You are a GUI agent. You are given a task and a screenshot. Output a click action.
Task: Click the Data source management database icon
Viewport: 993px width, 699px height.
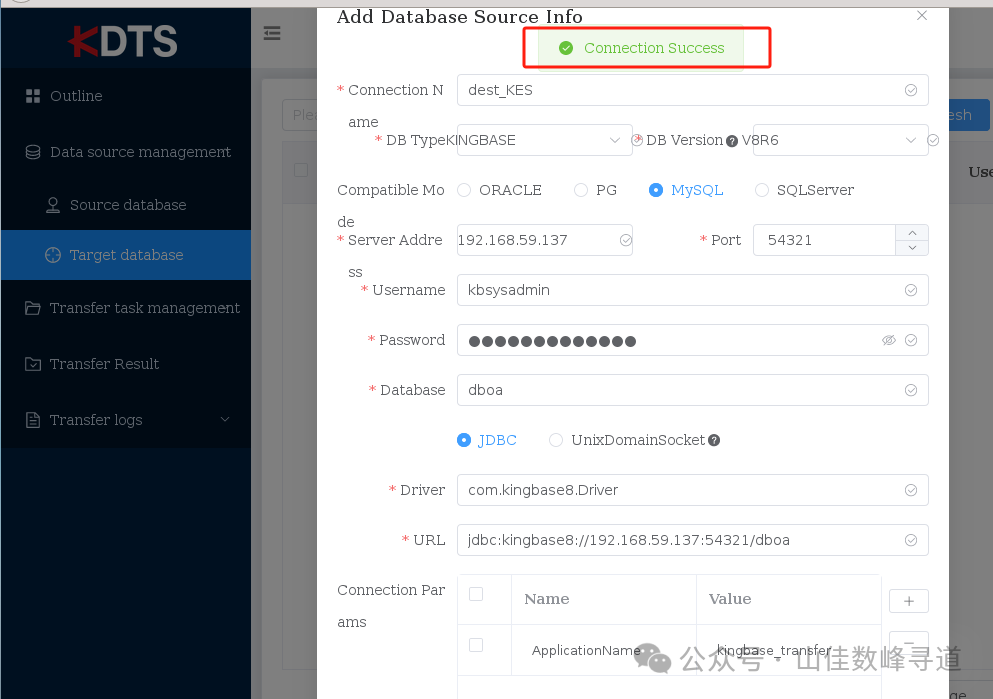pyautogui.click(x=32, y=152)
